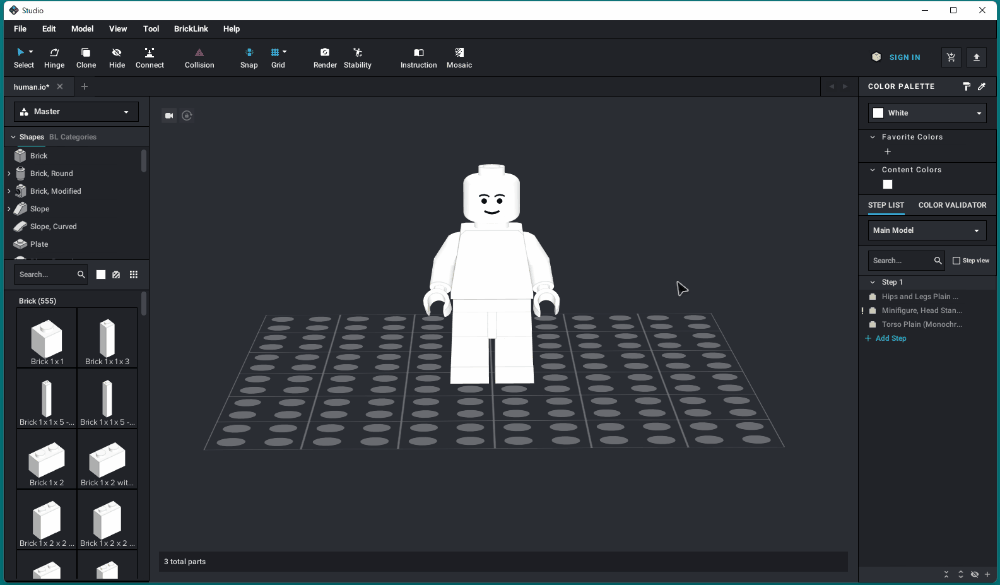Click Add Step in the step list

pos(890,339)
